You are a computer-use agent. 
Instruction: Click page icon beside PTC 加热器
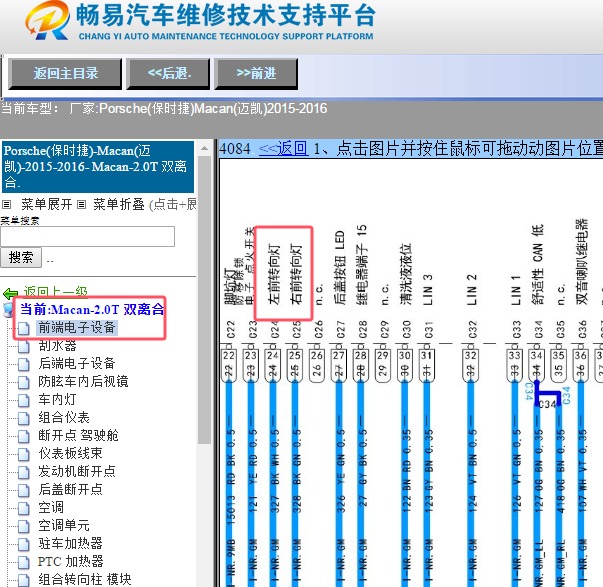pyautogui.click(x=23, y=563)
